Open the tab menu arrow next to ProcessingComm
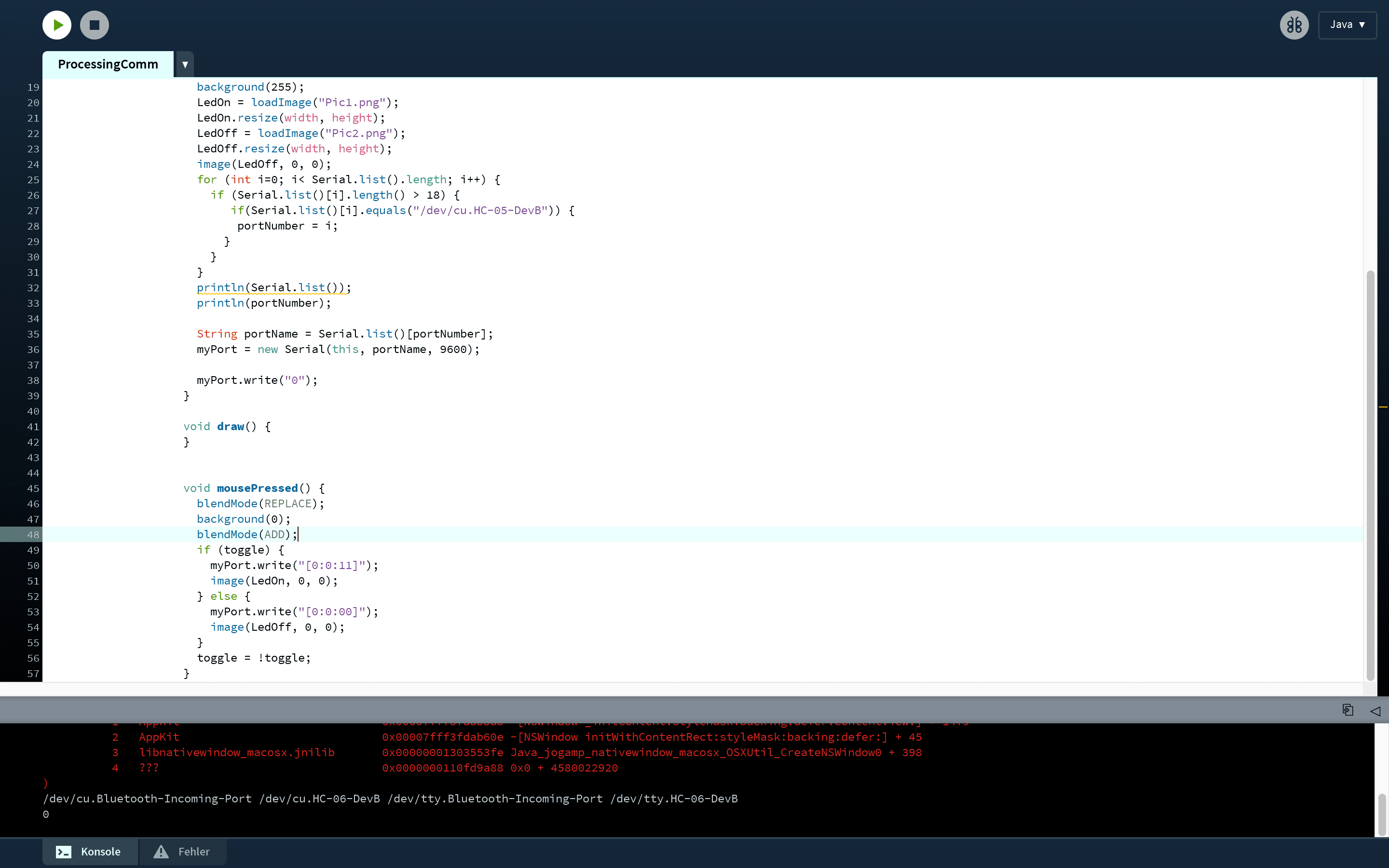 tap(185, 64)
